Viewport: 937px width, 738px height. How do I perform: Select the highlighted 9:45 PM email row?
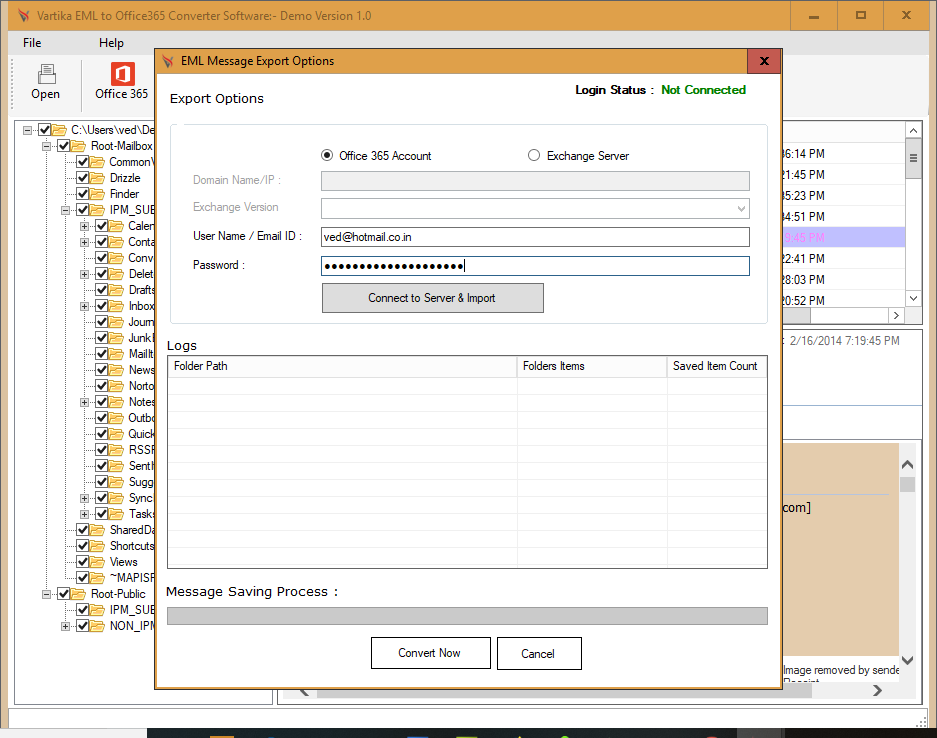(x=843, y=238)
